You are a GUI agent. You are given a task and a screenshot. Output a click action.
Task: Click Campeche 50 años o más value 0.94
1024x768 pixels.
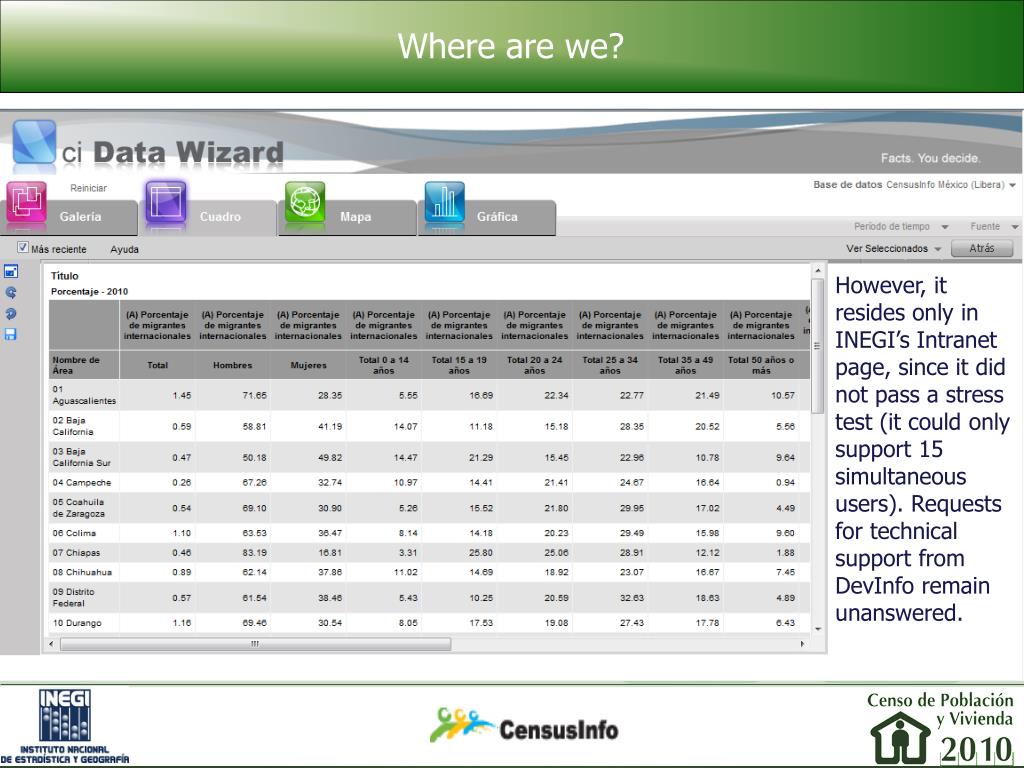(x=786, y=483)
